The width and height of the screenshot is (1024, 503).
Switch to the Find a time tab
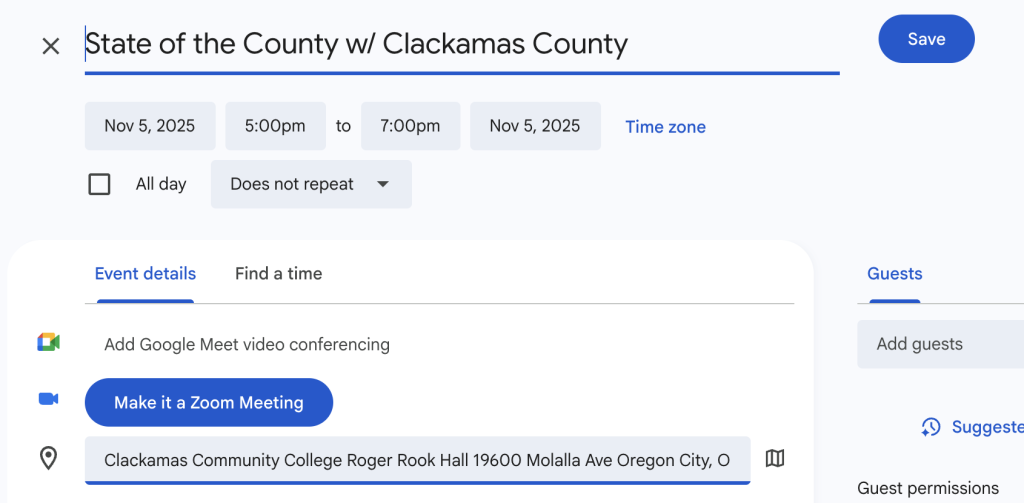(278, 273)
